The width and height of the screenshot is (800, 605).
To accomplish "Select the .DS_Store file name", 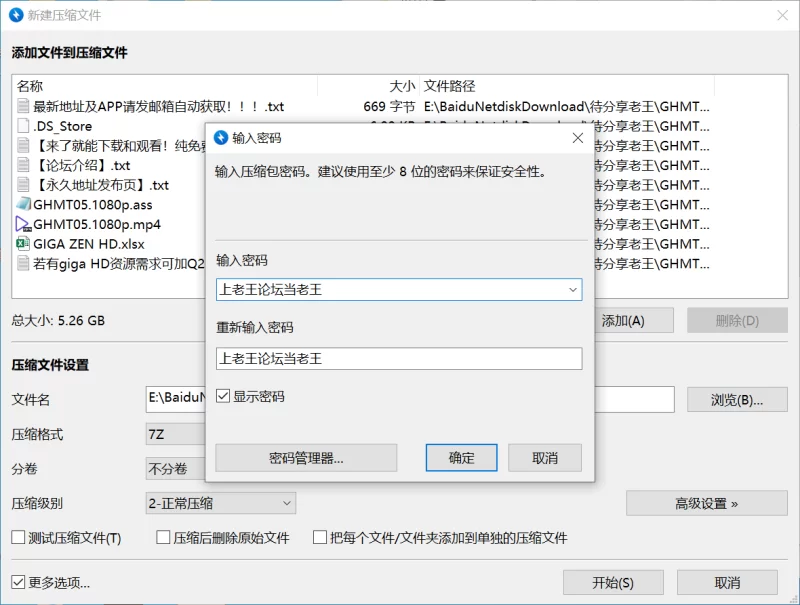I will [x=63, y=126].
